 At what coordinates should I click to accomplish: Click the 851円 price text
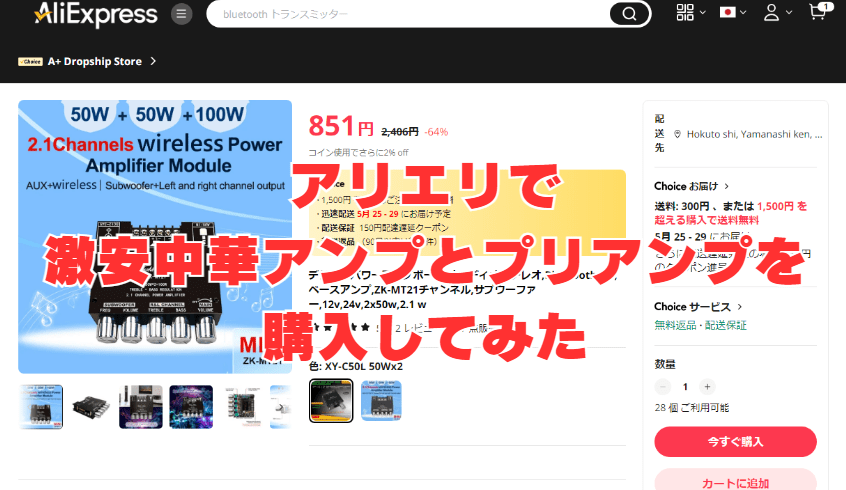point(341,126)
